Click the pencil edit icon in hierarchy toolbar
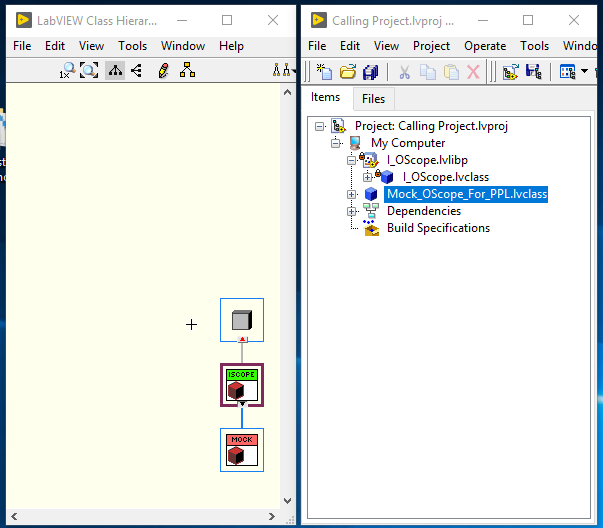Image resolution: width=603 pixels, height=528 pixels. 163,70
